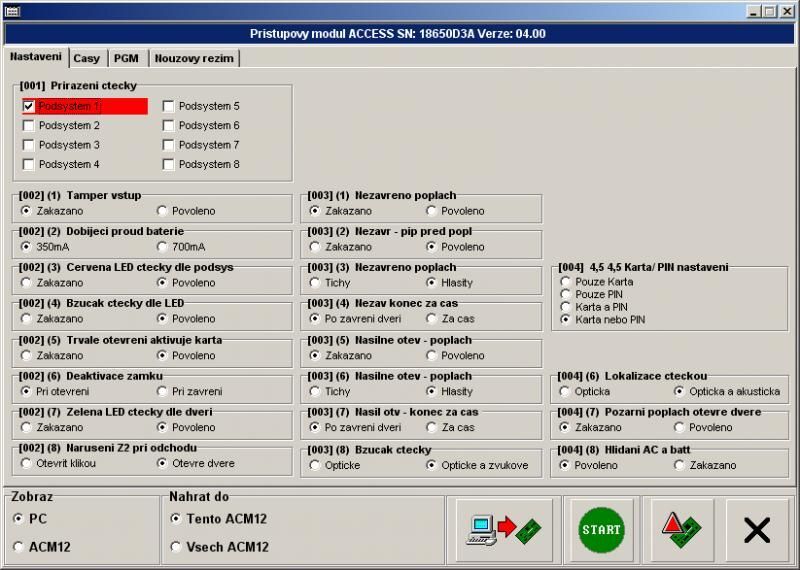The image size is (800, 570).
Task: Click the application icon in title bar
Action: click(x=10, y=11)
